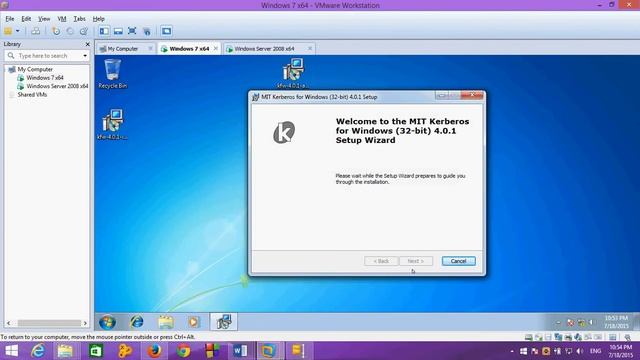The width and height of the screenshot is (640, 360).
Task: Click Cancel in the Kerberos setup wizard
Action: (458, 261)
